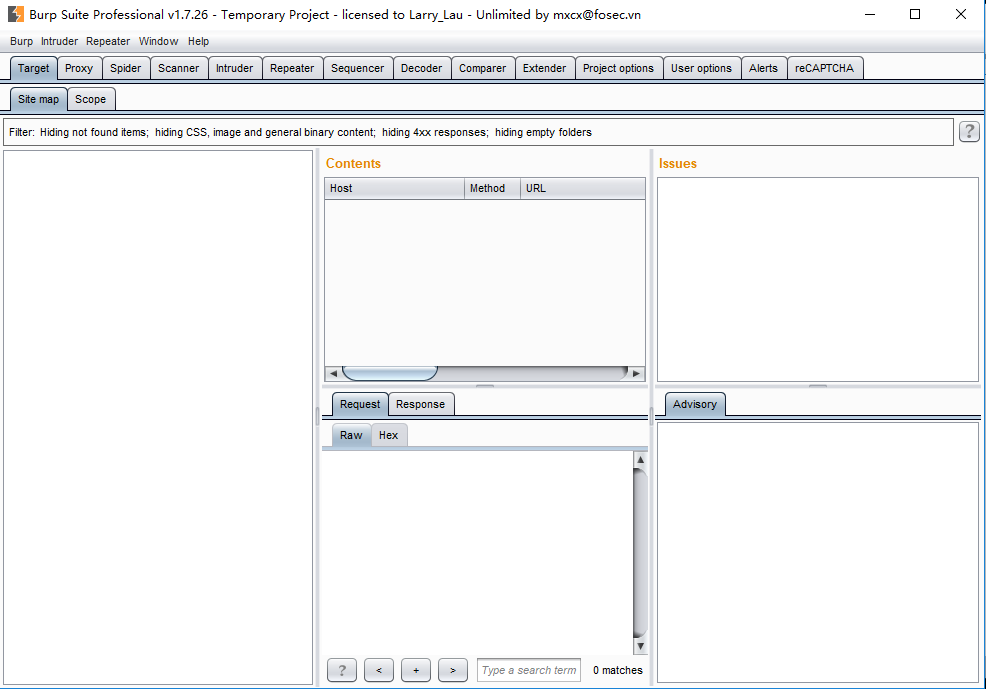The image size is (986, 689).
Task: Click the Contents scrollbar right arrow
Action: pyautogui.click(x=636, y=373)
